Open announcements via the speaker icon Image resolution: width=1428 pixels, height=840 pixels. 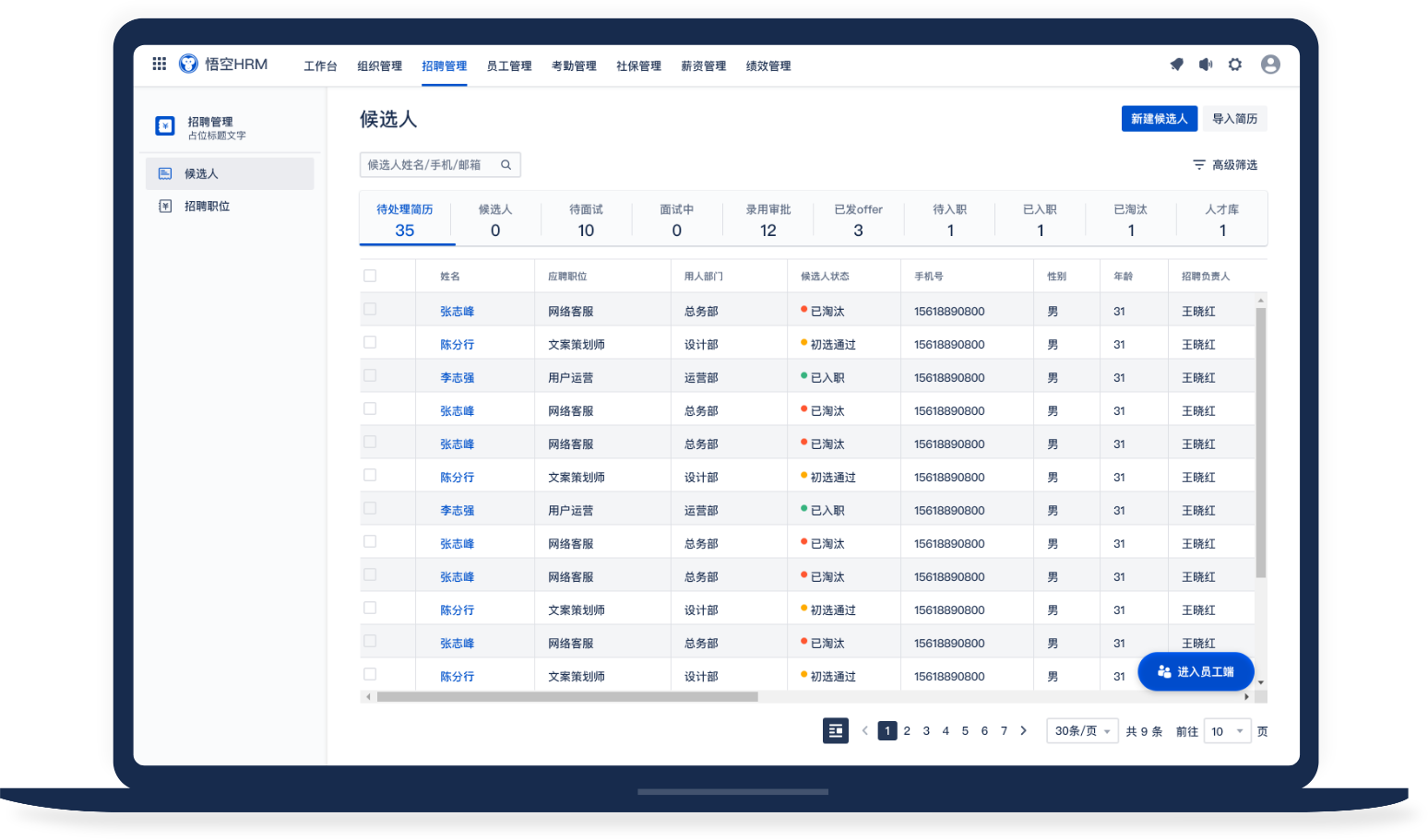coord(1206,65)
